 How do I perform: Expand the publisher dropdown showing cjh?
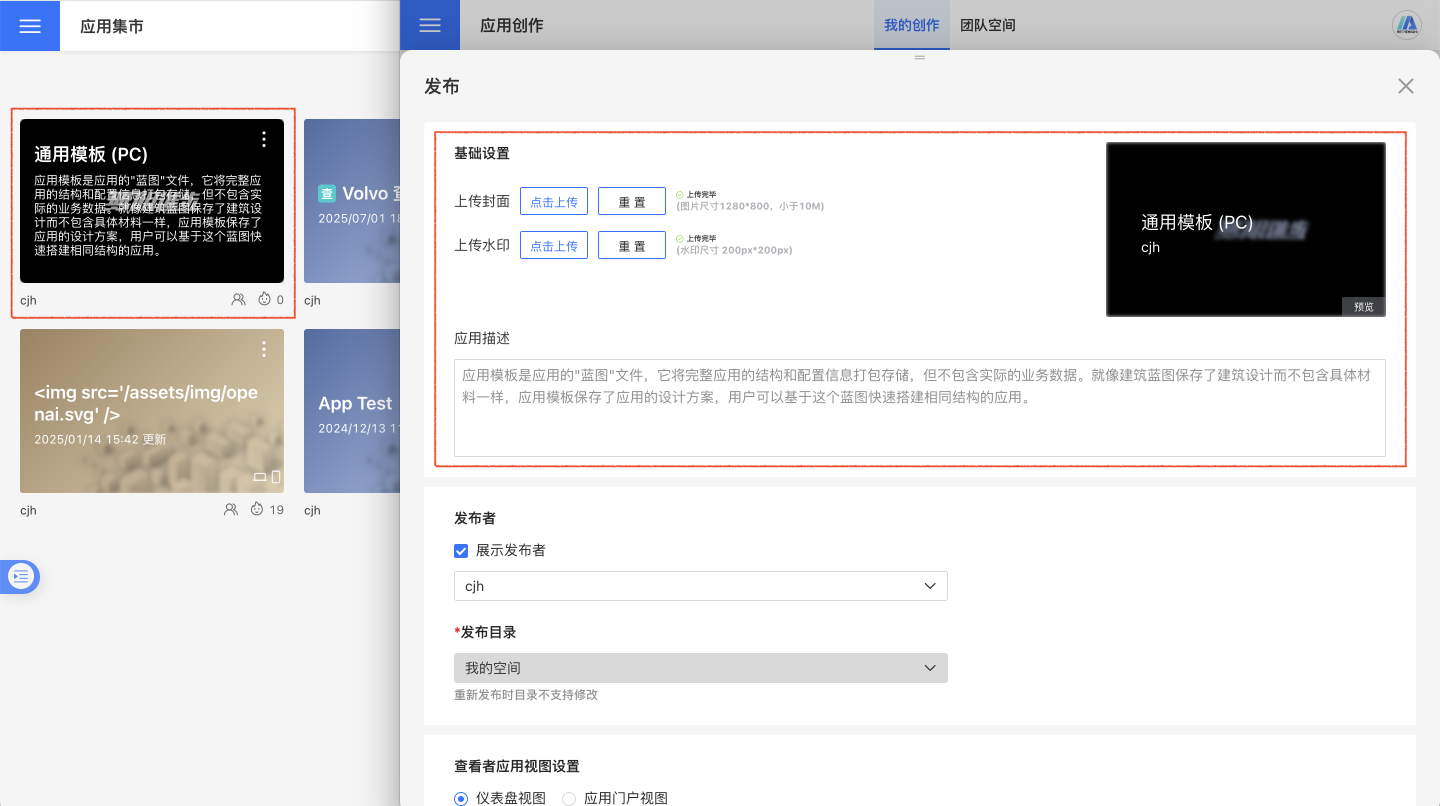coord(700,586)
